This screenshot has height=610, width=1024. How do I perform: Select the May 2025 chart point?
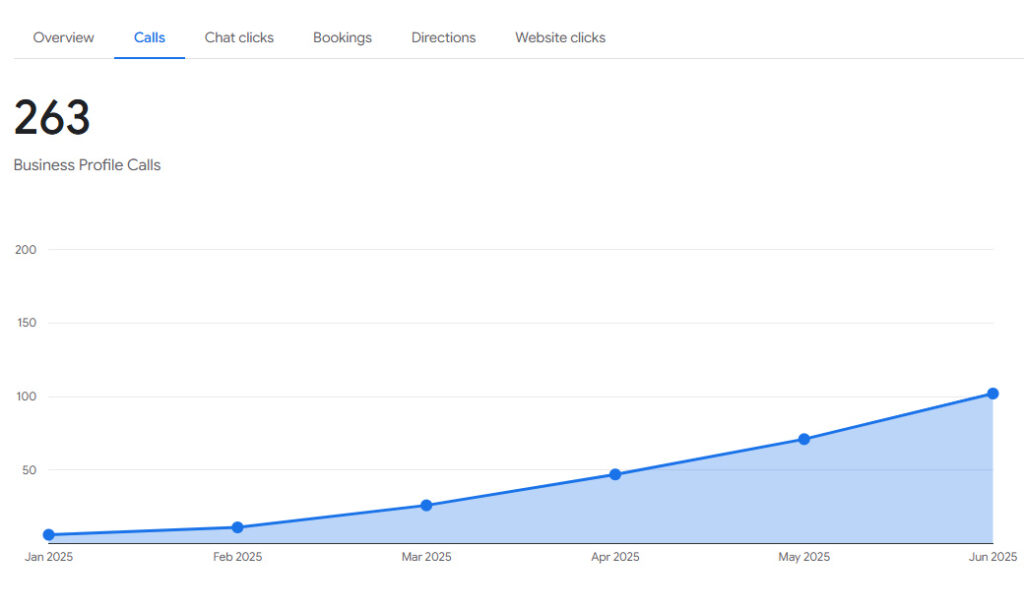(x=804, y=439)
